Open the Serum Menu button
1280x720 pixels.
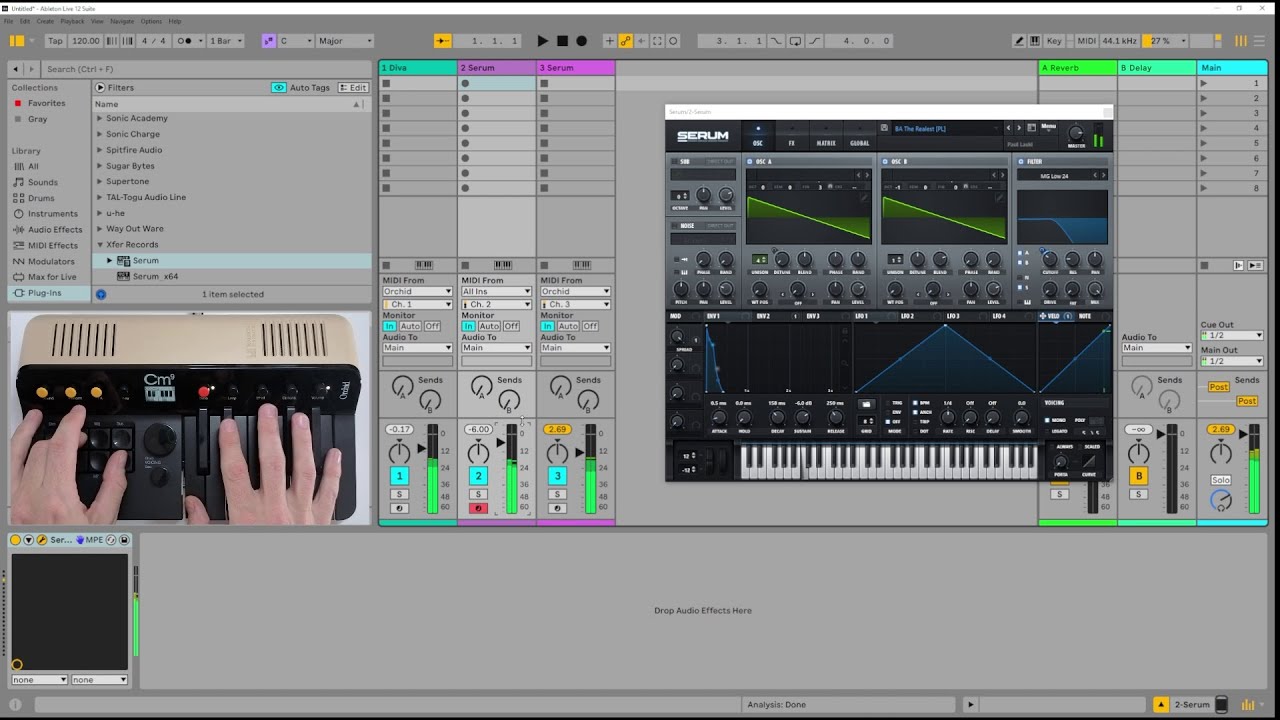1048,127
